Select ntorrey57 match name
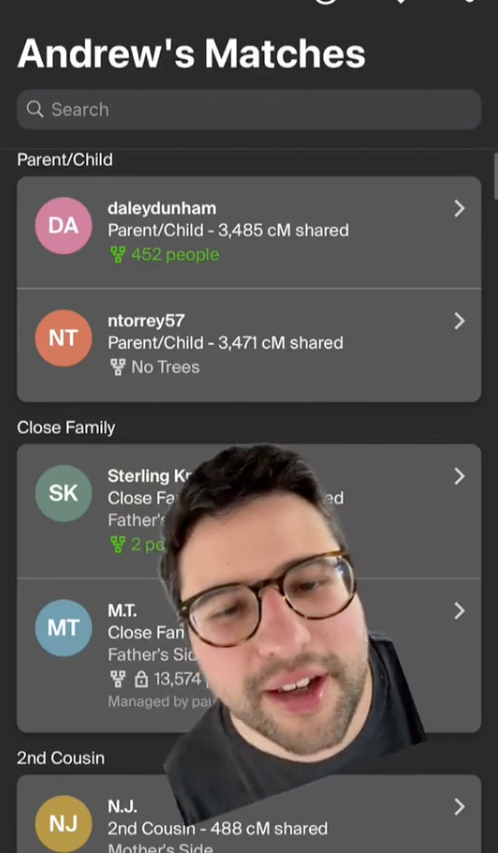The height and width of the screenshot is (853, 498). [x=146, y=321]
